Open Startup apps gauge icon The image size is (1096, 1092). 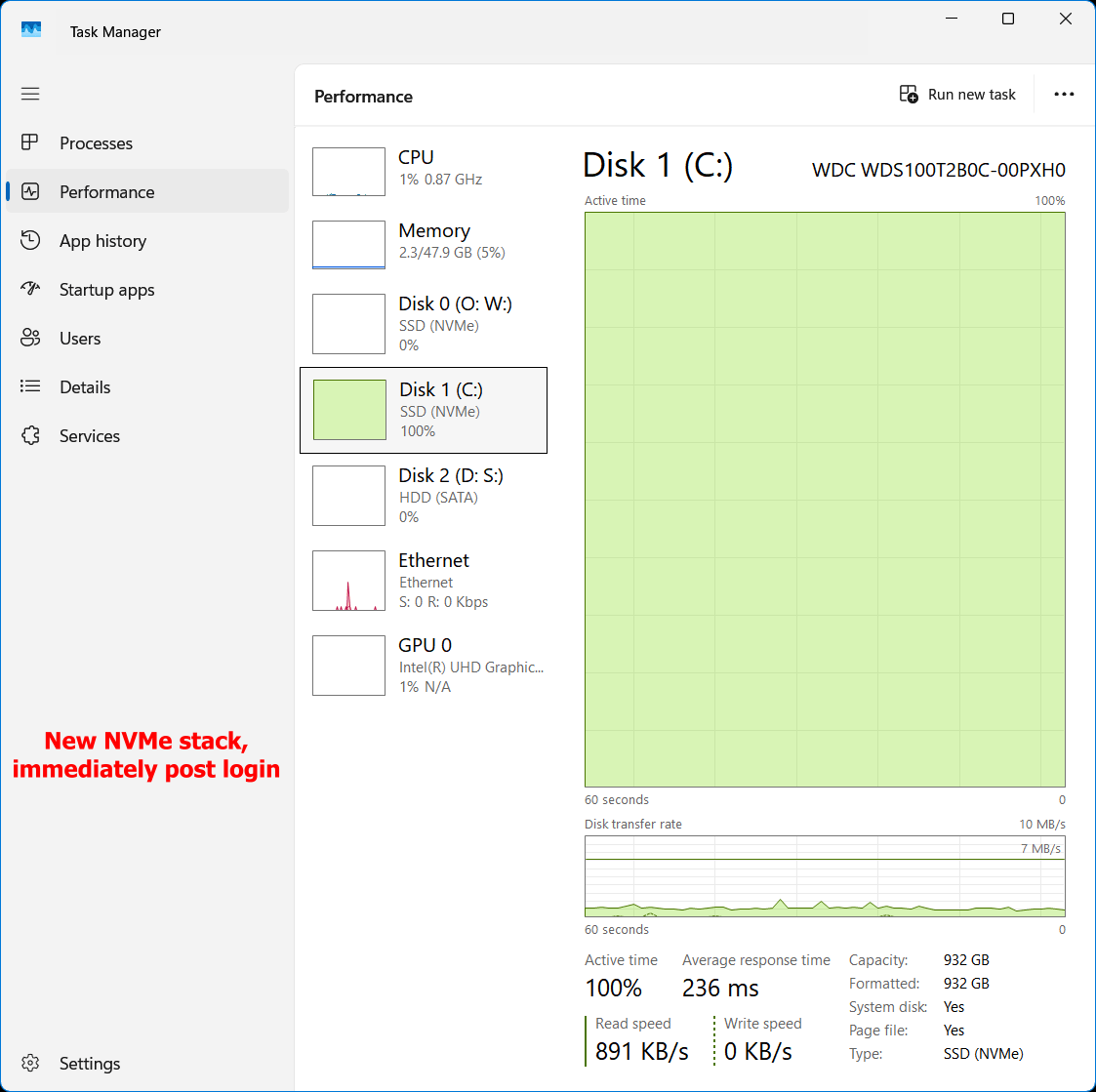[30, 289]
